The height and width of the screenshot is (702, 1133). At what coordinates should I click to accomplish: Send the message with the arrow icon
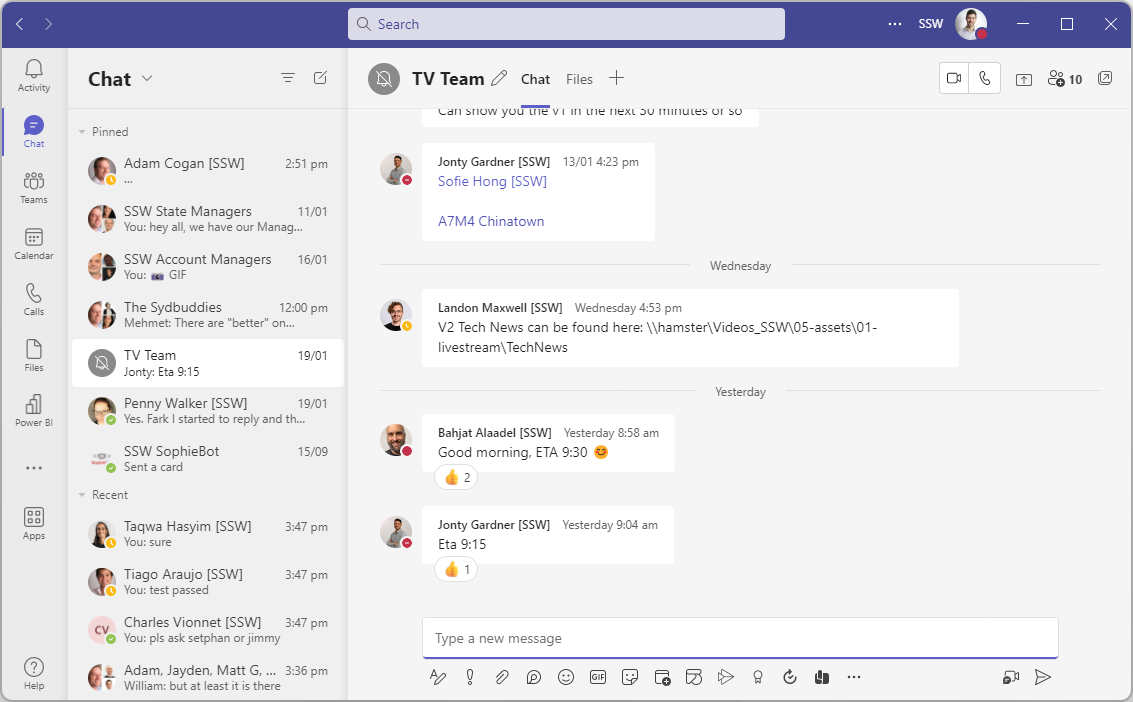1043,677
